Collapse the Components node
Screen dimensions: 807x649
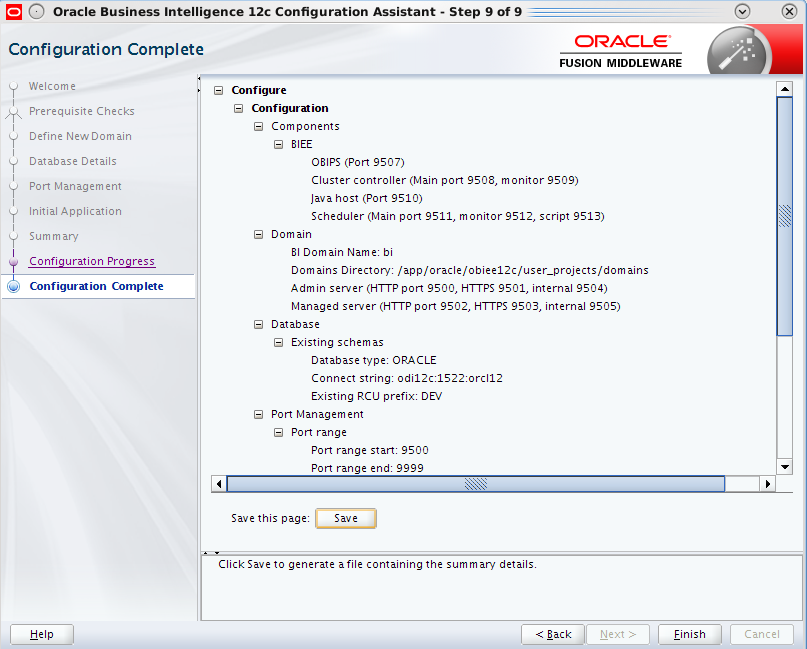pyautogui.click(x=258, y=127)
